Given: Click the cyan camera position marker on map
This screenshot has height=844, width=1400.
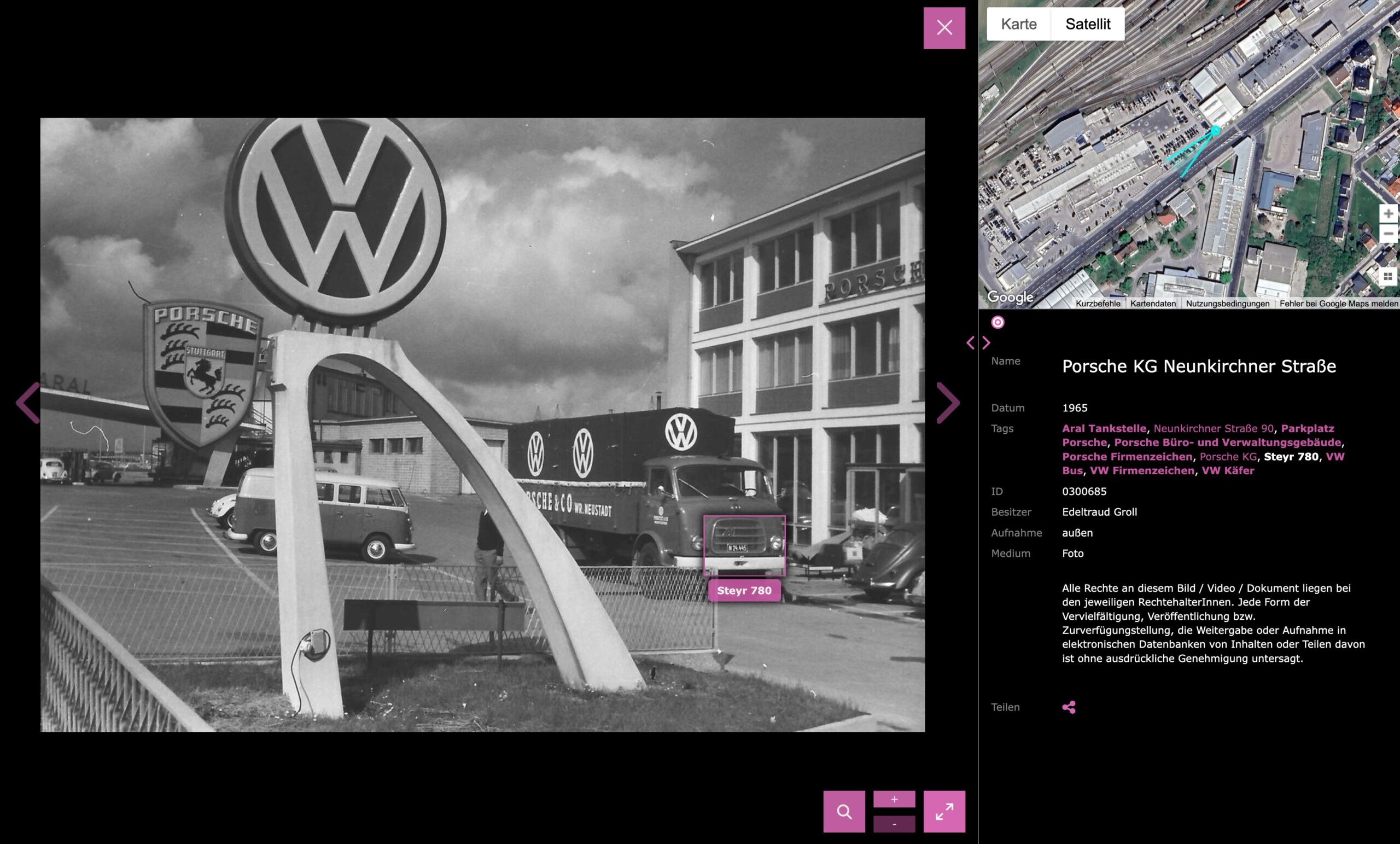Looking at the screenshot, I should click(x=1215, y=131).
